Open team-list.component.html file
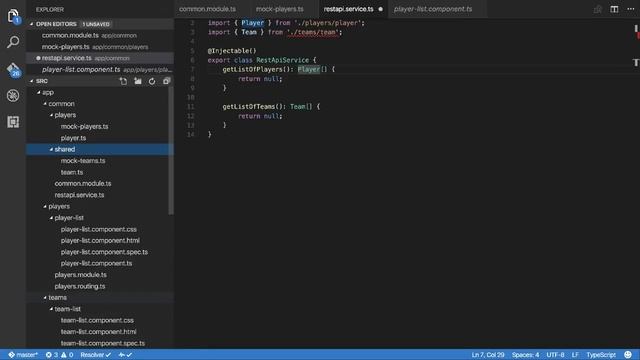This screenshot has height=360, width=640. tap(98, 332)
